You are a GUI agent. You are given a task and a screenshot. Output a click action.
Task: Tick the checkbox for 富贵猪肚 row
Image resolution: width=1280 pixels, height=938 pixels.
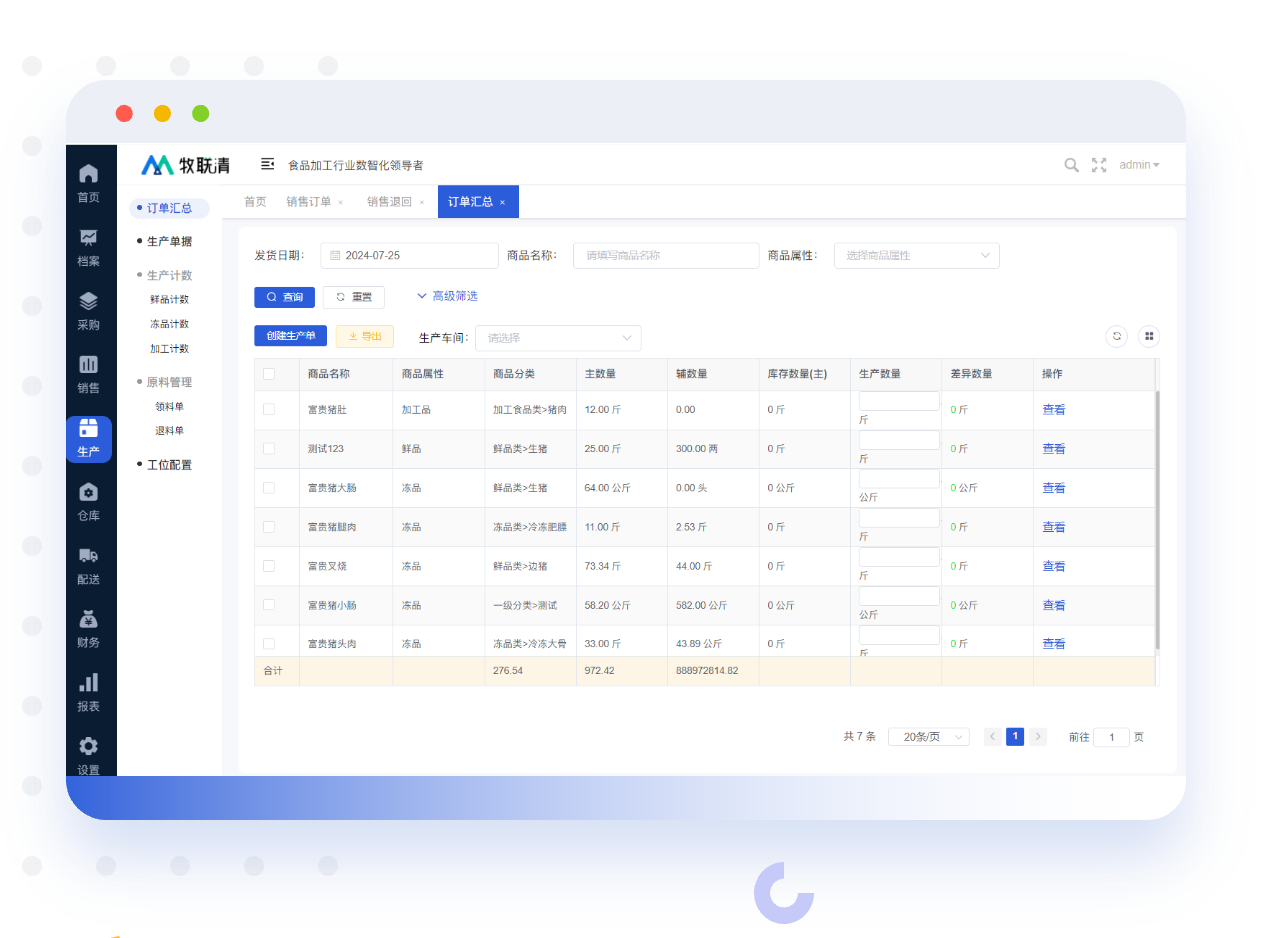pyautogui.click(x=269, y=409)
